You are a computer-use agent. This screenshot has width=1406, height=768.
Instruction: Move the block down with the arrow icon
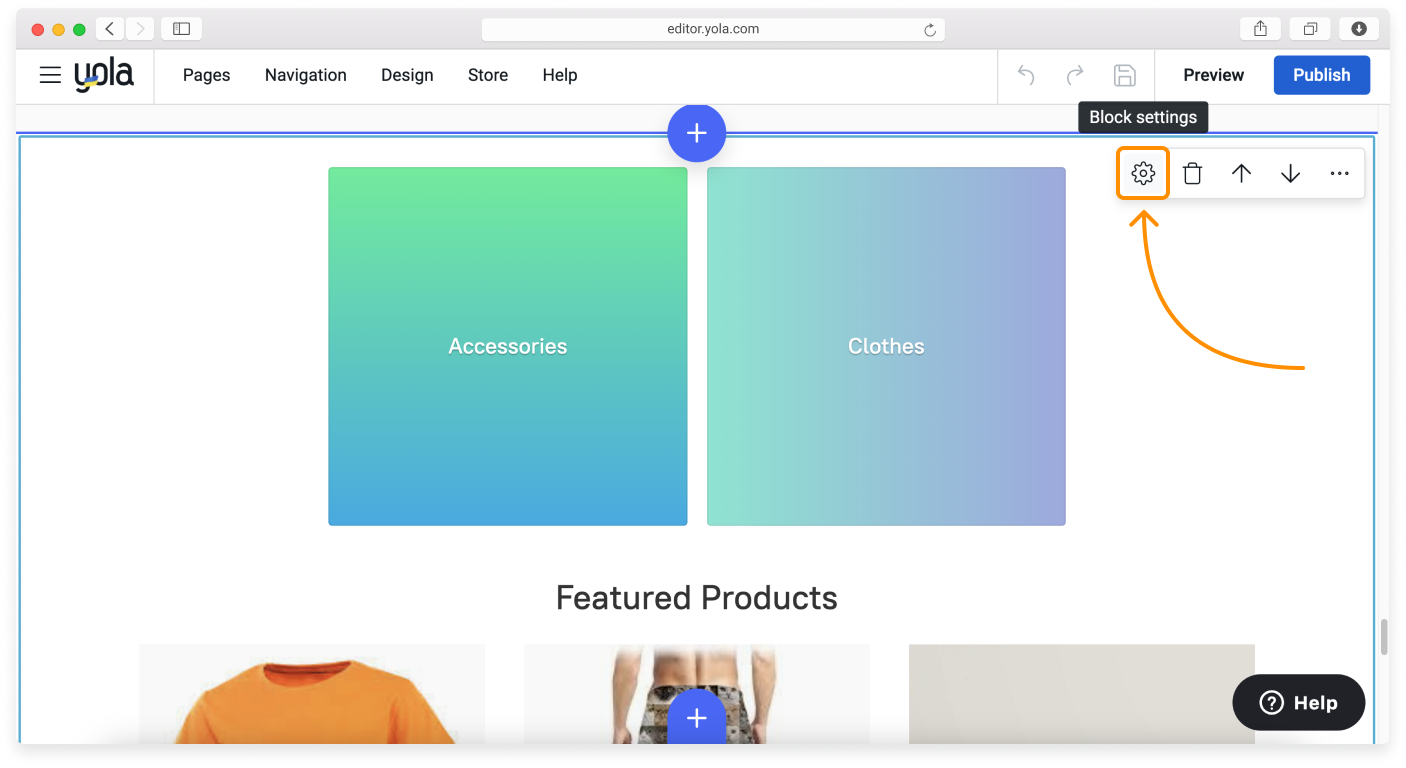pos(1289,172)
